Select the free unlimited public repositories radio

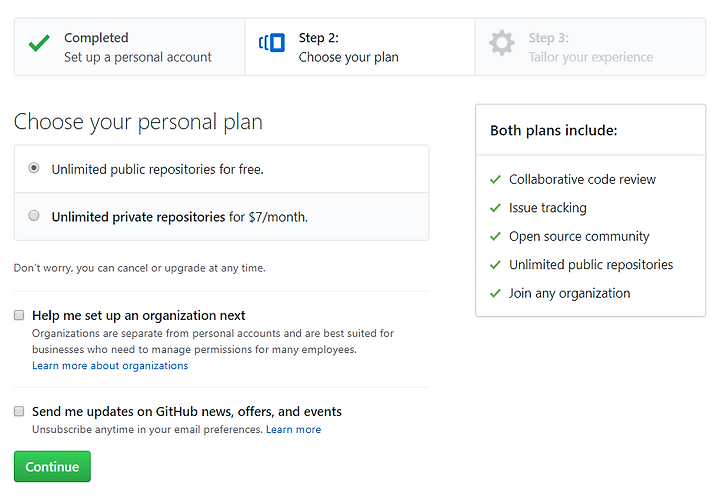click(x=34, y=168)
